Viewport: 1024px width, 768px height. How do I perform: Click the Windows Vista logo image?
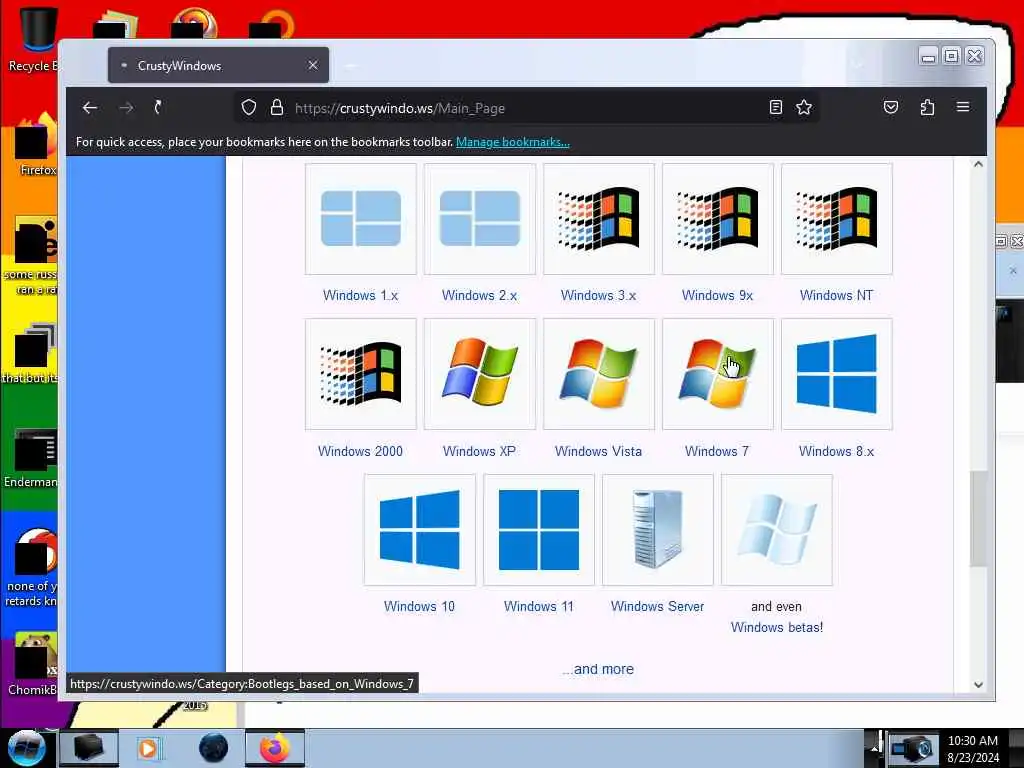(599, 374)
